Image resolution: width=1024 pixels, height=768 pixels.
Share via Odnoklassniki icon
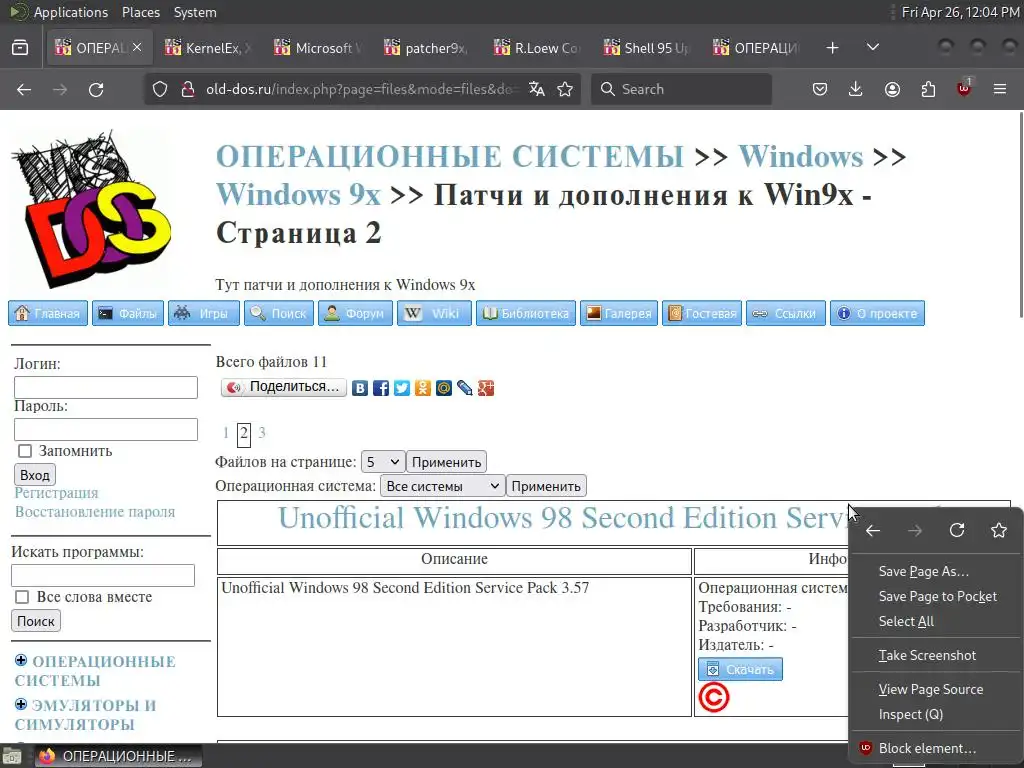[423, 389]
